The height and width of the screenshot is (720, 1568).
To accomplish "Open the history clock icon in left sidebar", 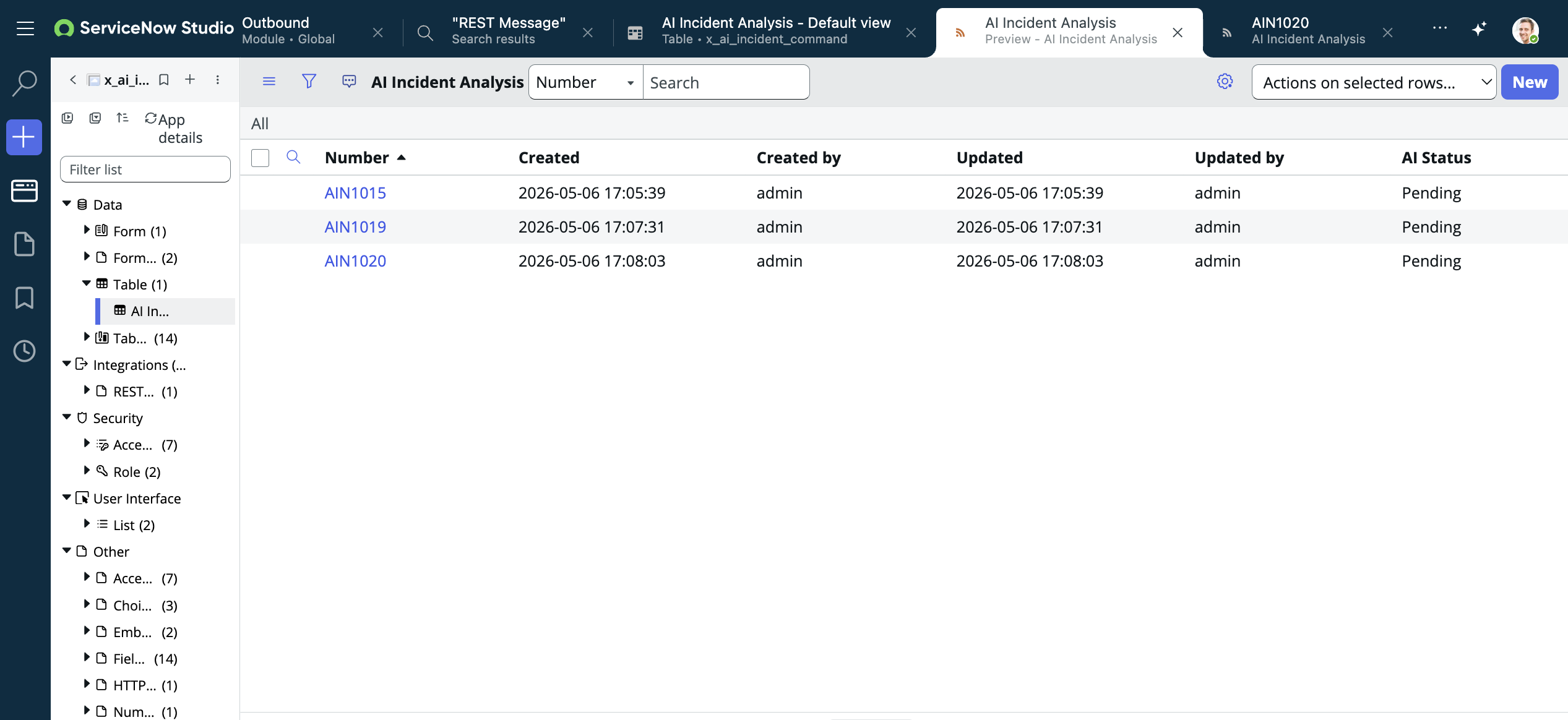I will pyautogui.click(x=25, y=351).
